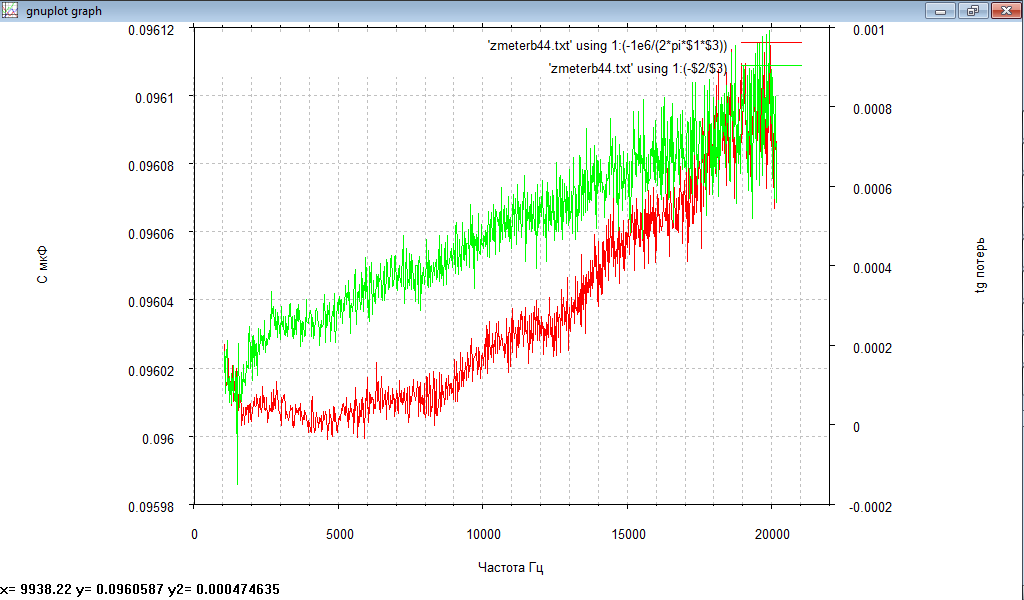Click the x-axis tick label 10000
The height and width of the screenshot is (600, 1024).
point(483,535)
